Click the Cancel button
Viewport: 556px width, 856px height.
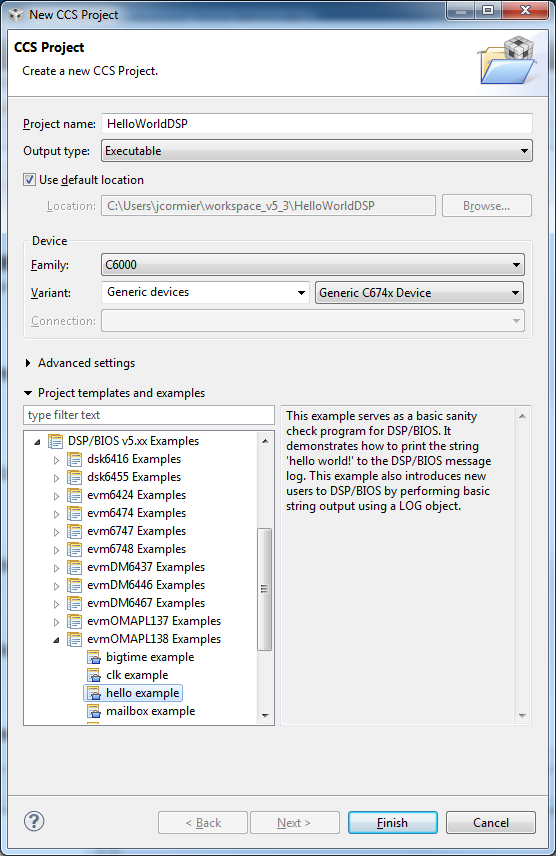pos(490,823)
